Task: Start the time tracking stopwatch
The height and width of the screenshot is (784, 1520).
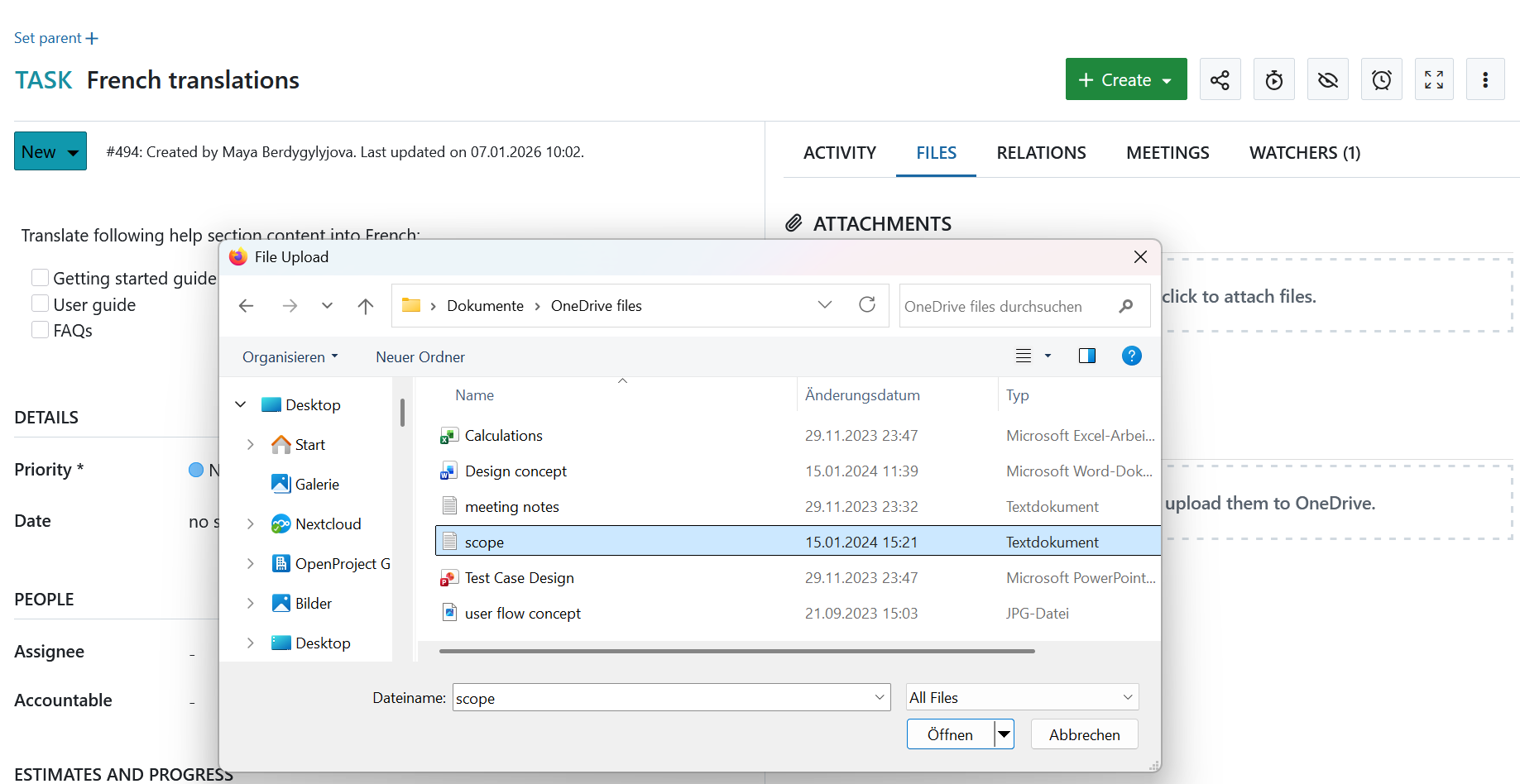Action: pyautogui.click(x=1273, y=79)
